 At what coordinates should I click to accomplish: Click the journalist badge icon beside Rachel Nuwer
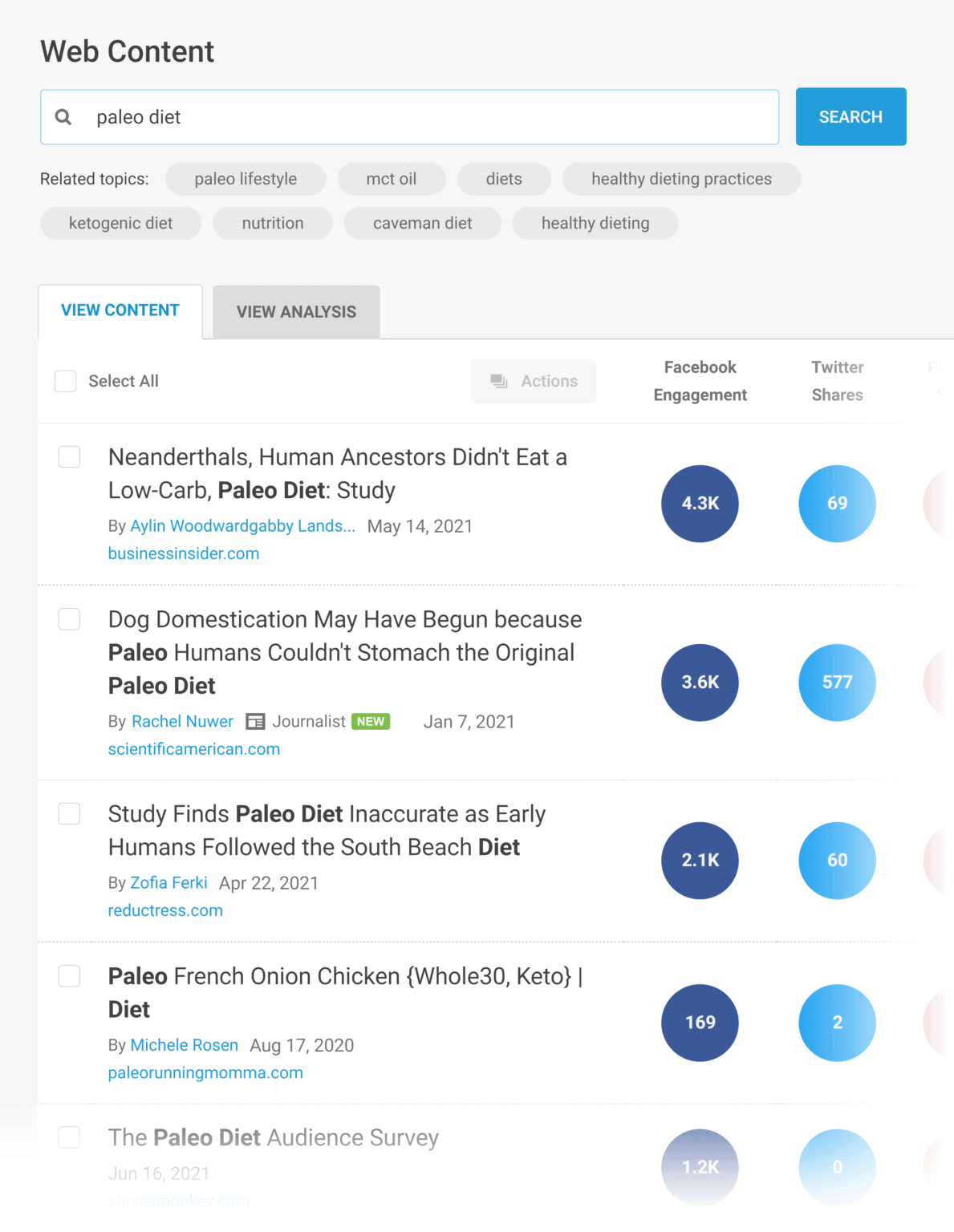click(x=255, y=721)
